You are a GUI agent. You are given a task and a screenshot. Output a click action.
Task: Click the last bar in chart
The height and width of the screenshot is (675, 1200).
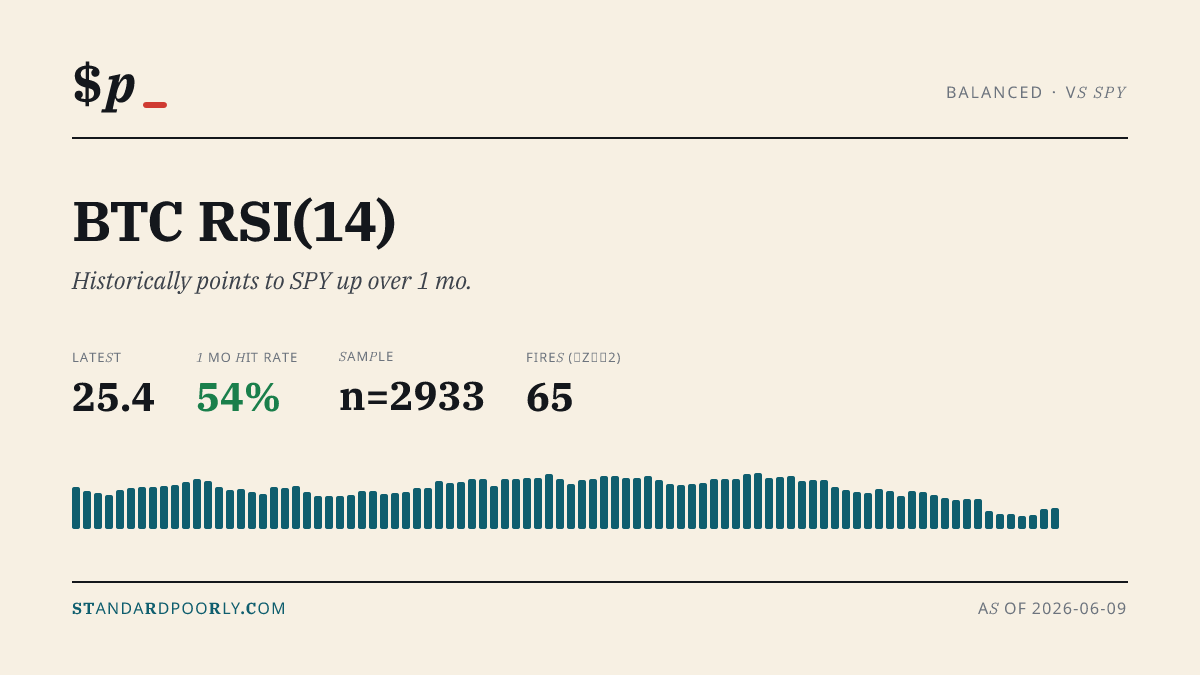(1055, 518)
